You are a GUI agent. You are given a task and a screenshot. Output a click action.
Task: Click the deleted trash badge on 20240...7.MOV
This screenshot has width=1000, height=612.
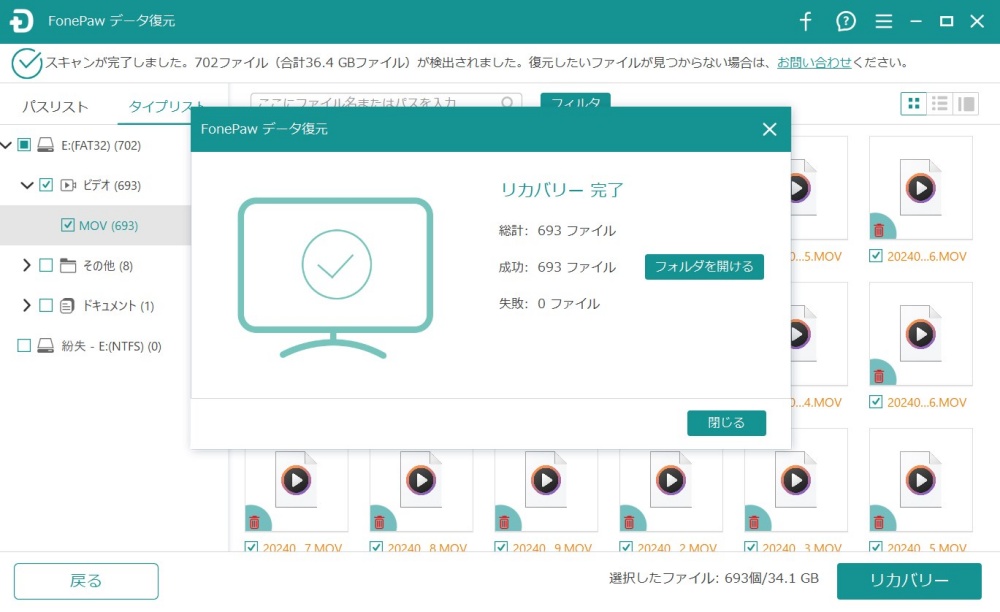point(256,520)
